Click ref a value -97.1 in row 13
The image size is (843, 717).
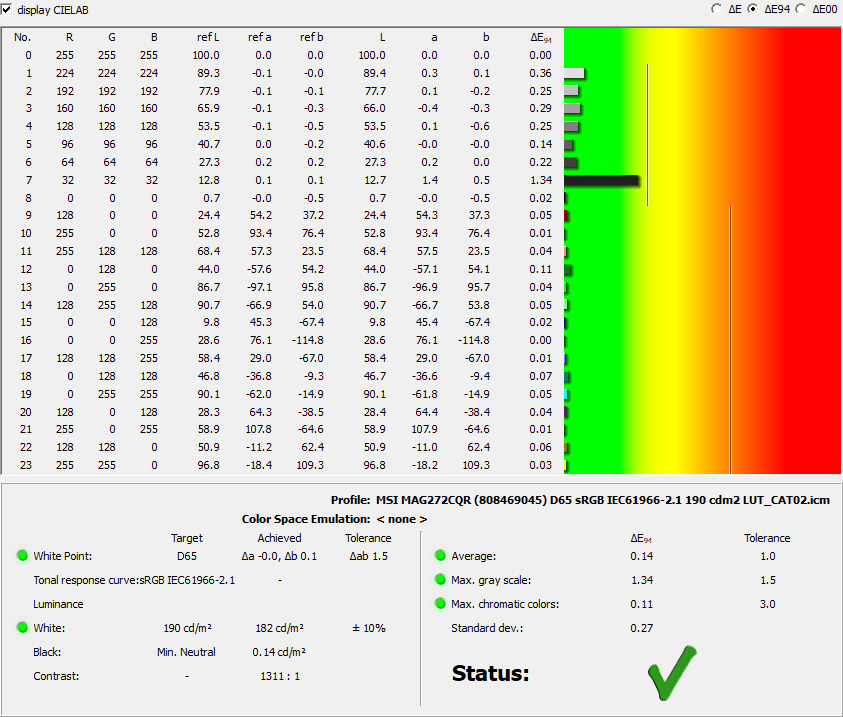[x=259, y=287]
